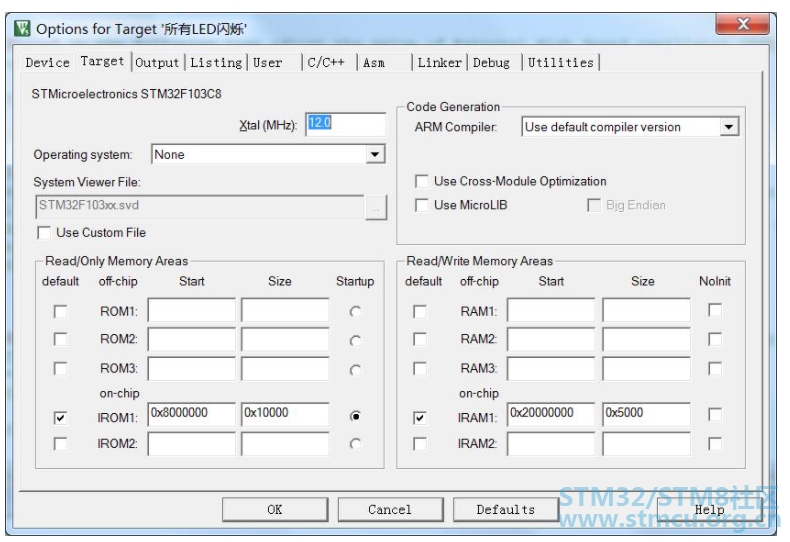Enable NoInit for RAM2
Viewport: 790px width, 542px height.
click(x=714, y=340)
